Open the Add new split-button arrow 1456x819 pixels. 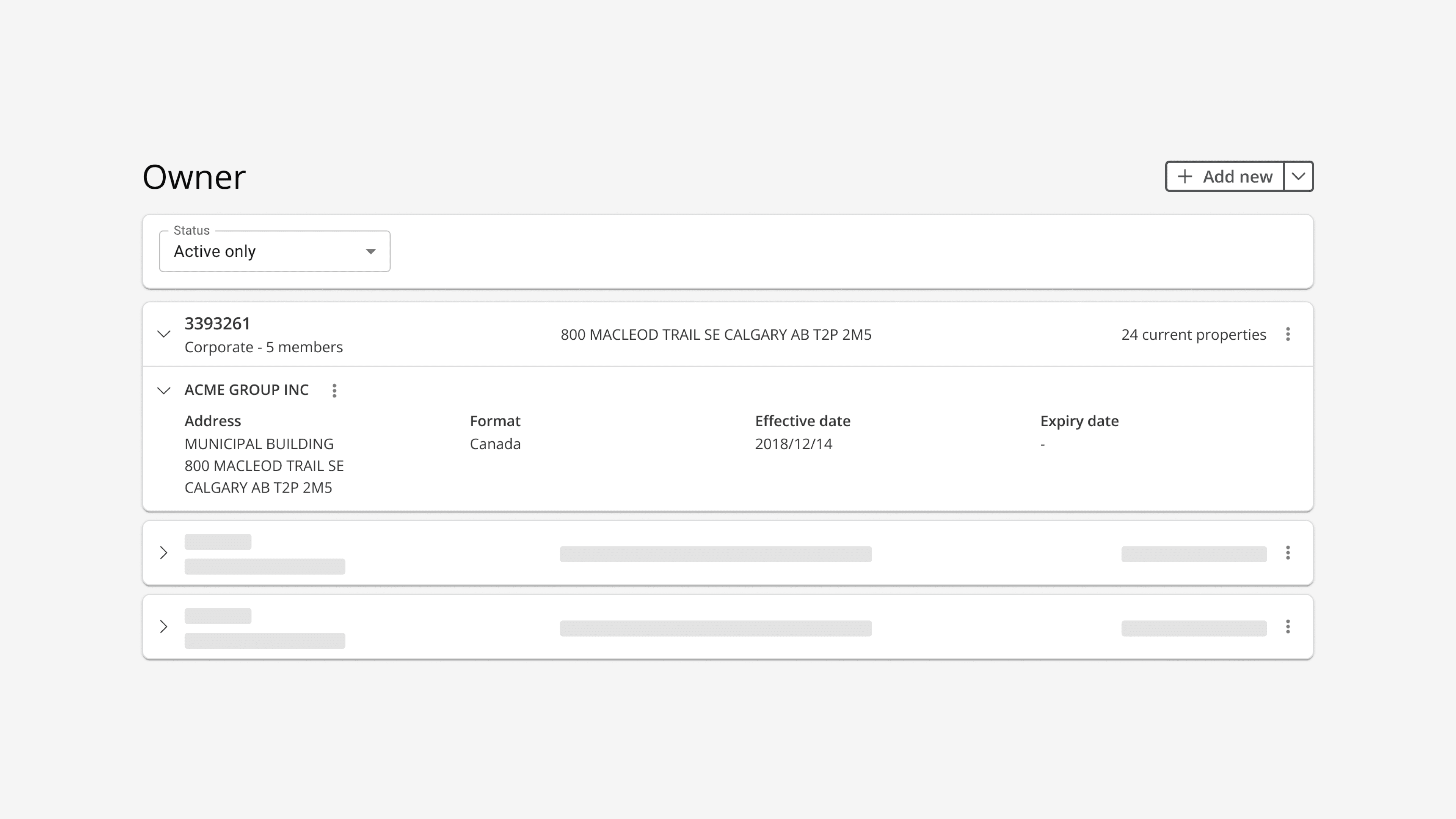[1298, 176]
